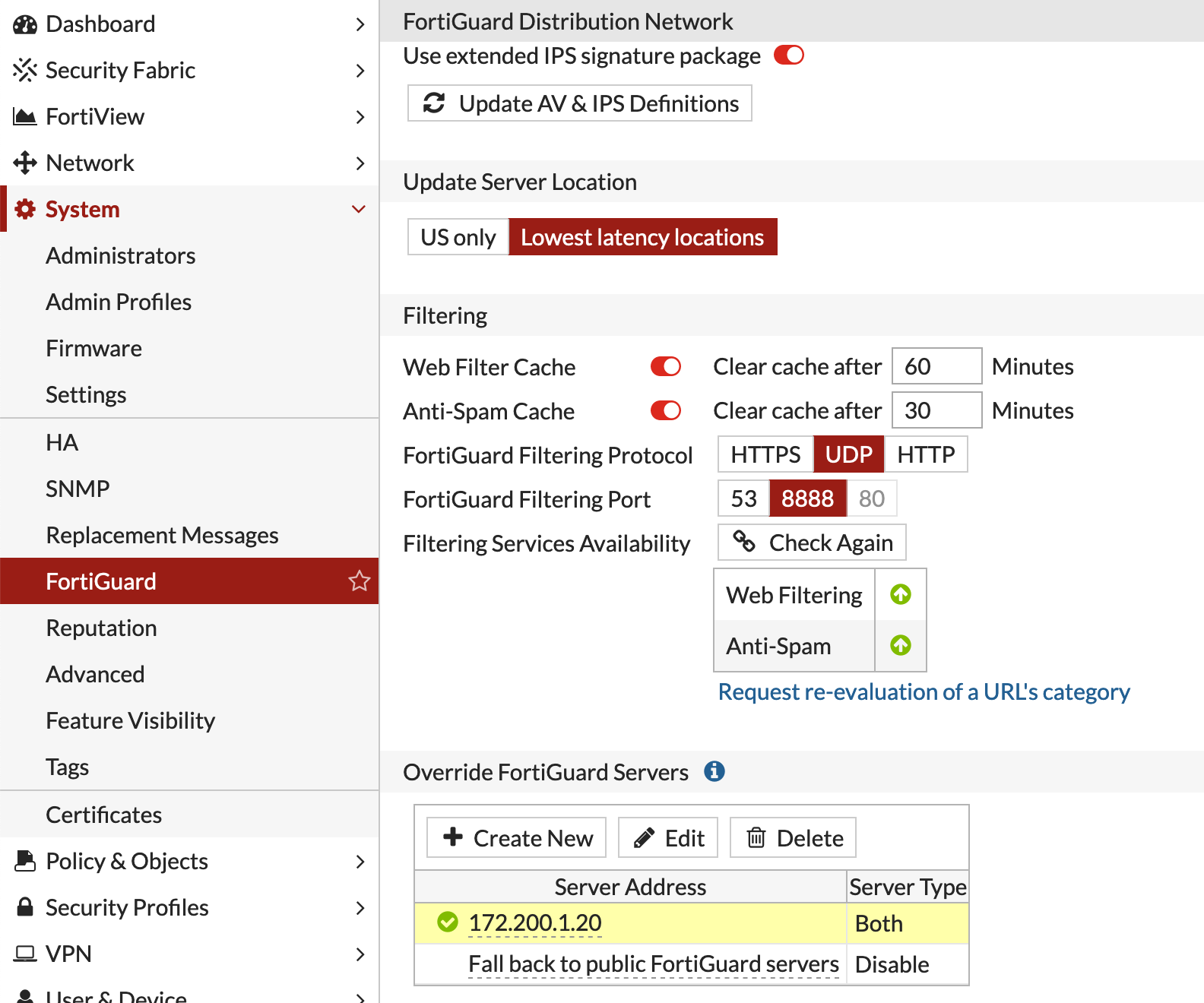Click the Dashboard gauge icon in sidebar
The width and height of the screenshot is (1204, 1003).
pyautogui.click(x=25, y=24)
